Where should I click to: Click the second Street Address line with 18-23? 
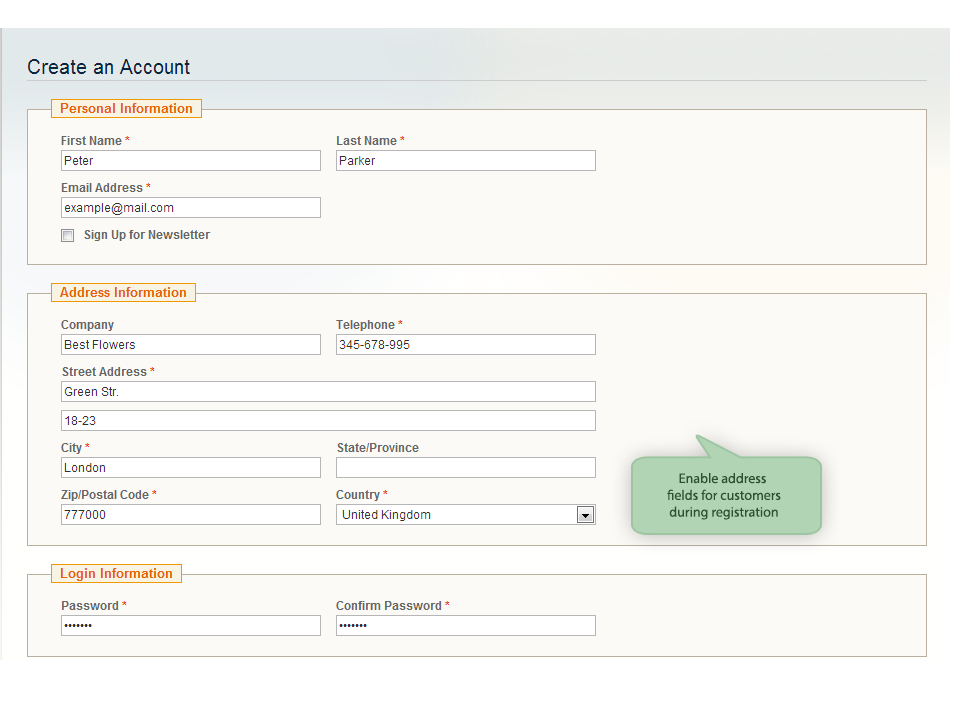328,421
